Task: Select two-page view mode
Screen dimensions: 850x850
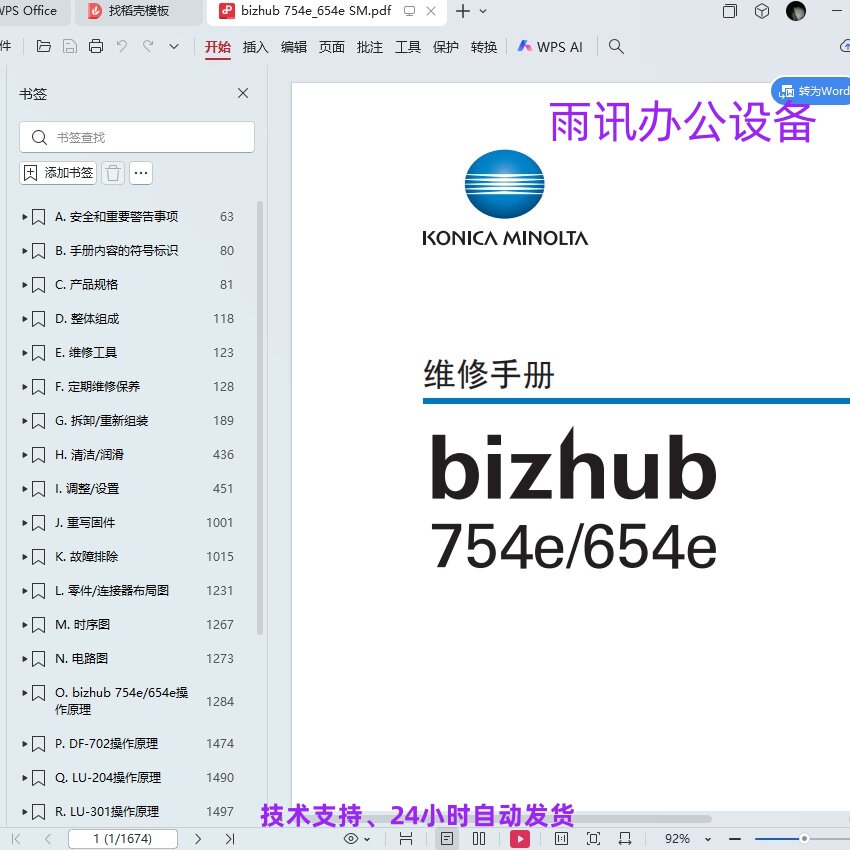Action: click(479, 839)
